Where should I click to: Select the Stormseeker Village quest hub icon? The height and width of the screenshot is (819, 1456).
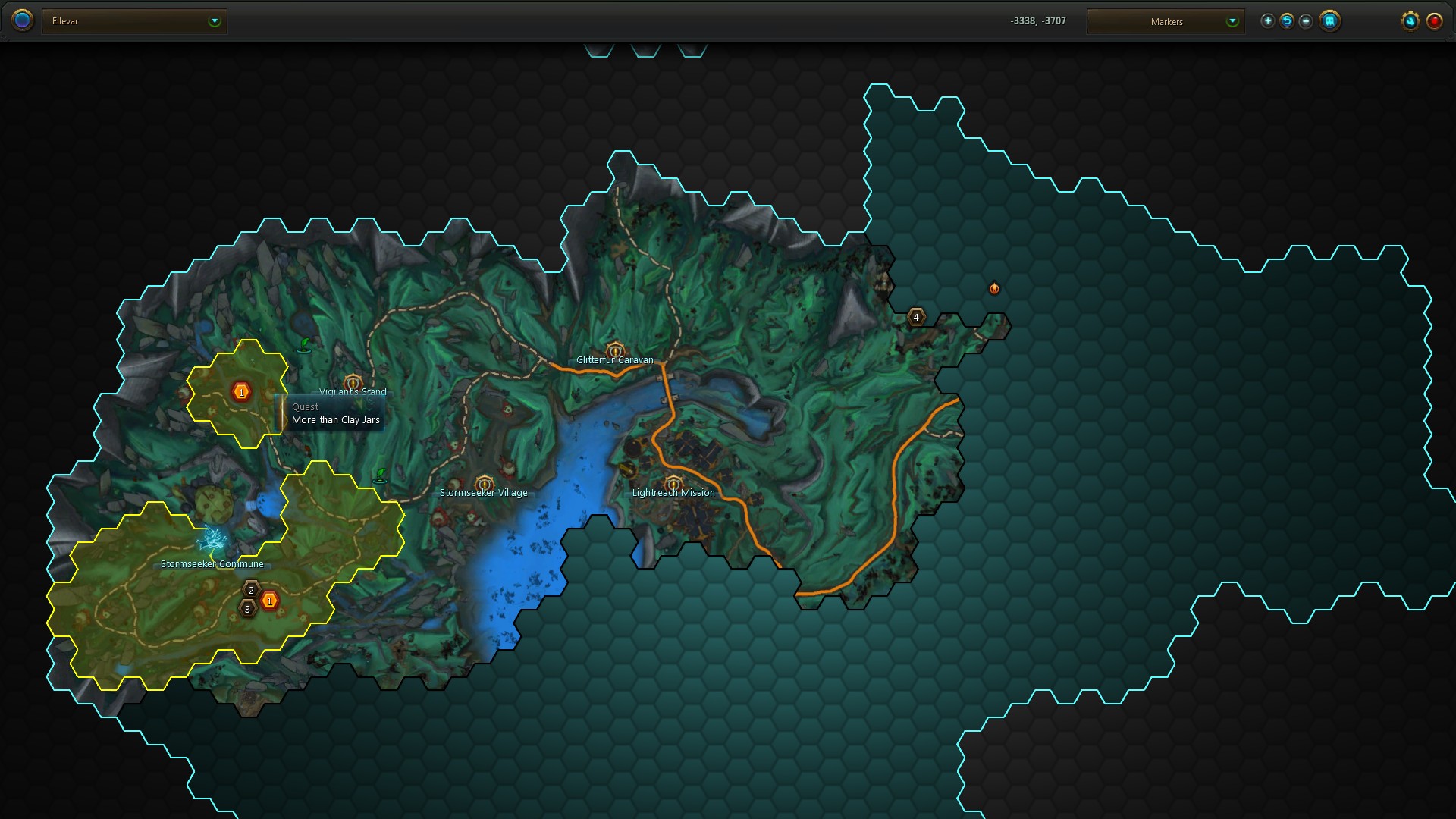(485, 483)
